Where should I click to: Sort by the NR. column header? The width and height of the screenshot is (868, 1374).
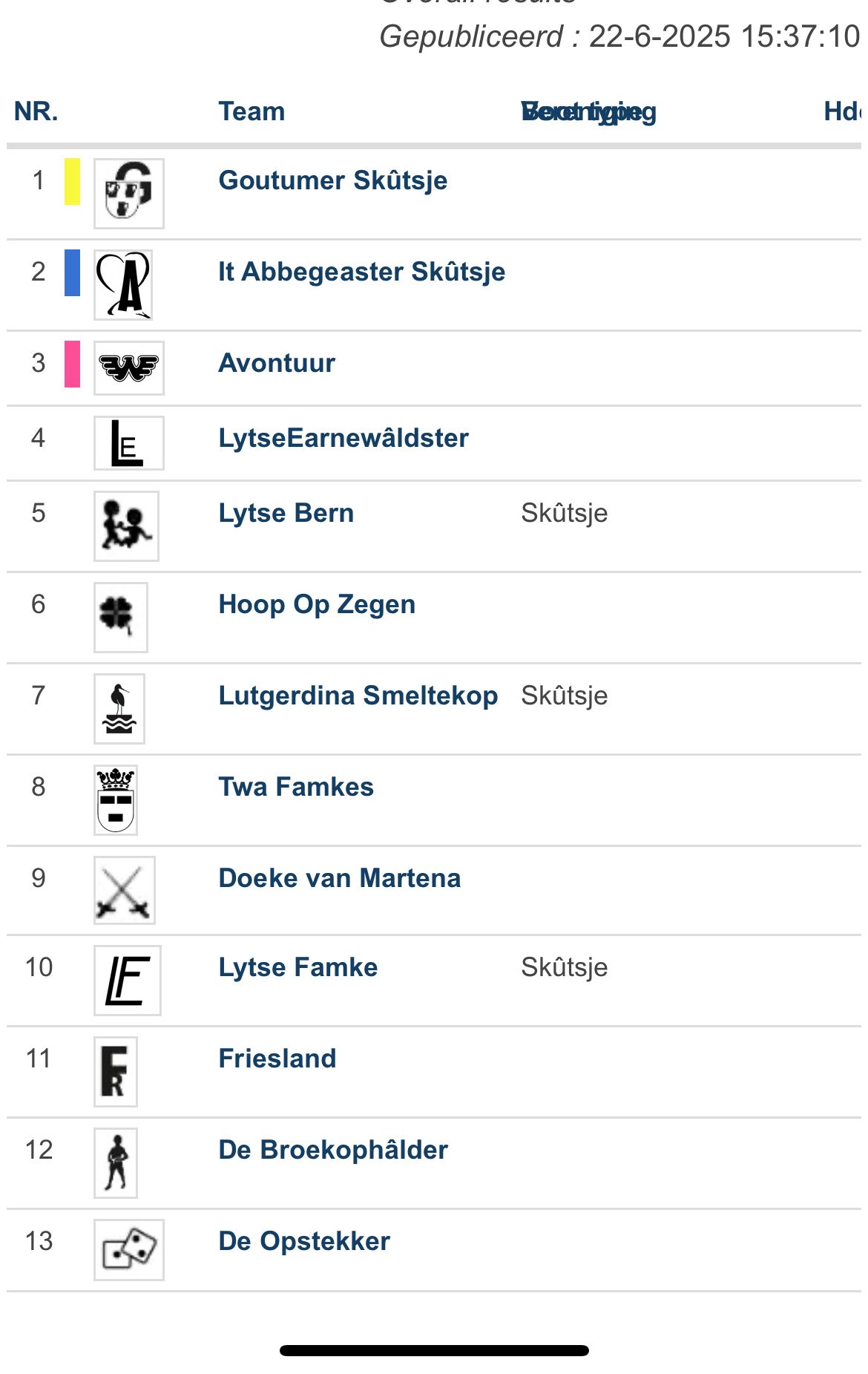[36, 111]
